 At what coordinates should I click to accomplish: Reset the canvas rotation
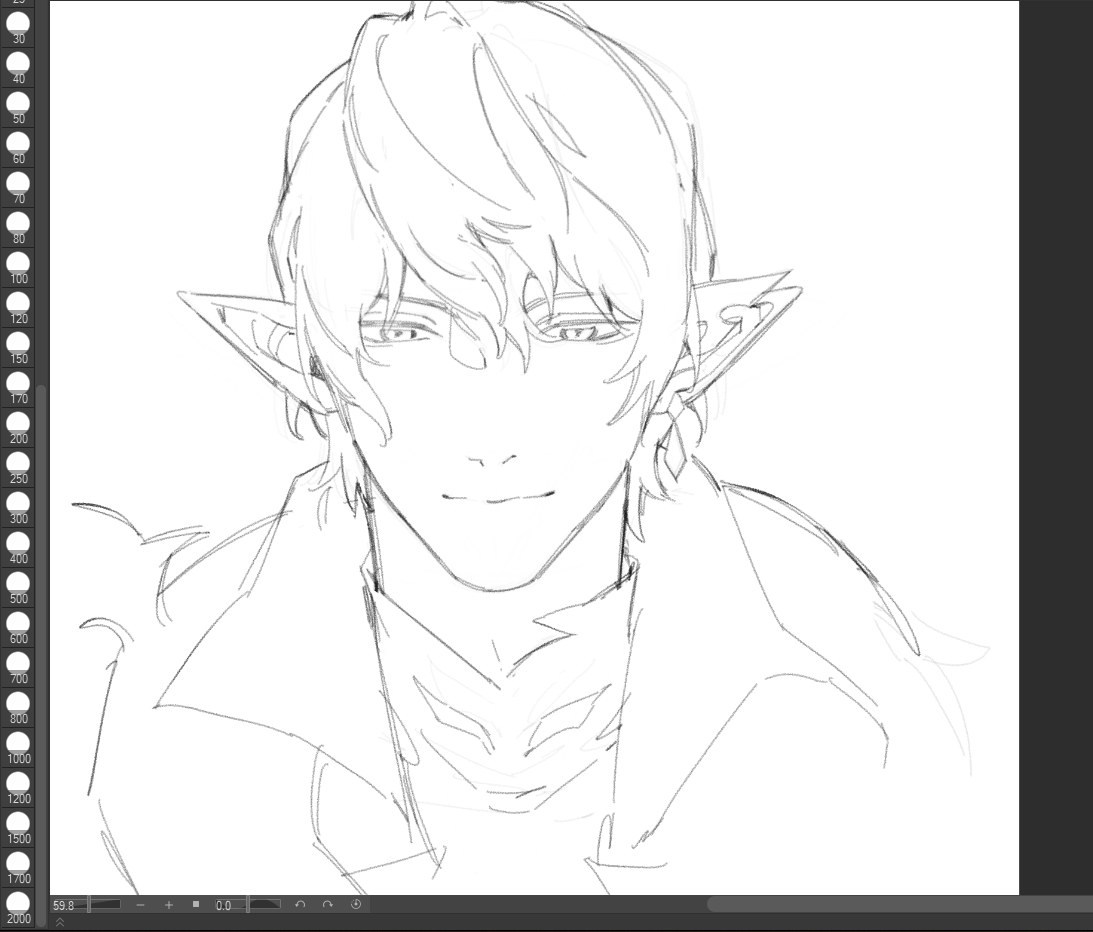[x=356, y=905]
